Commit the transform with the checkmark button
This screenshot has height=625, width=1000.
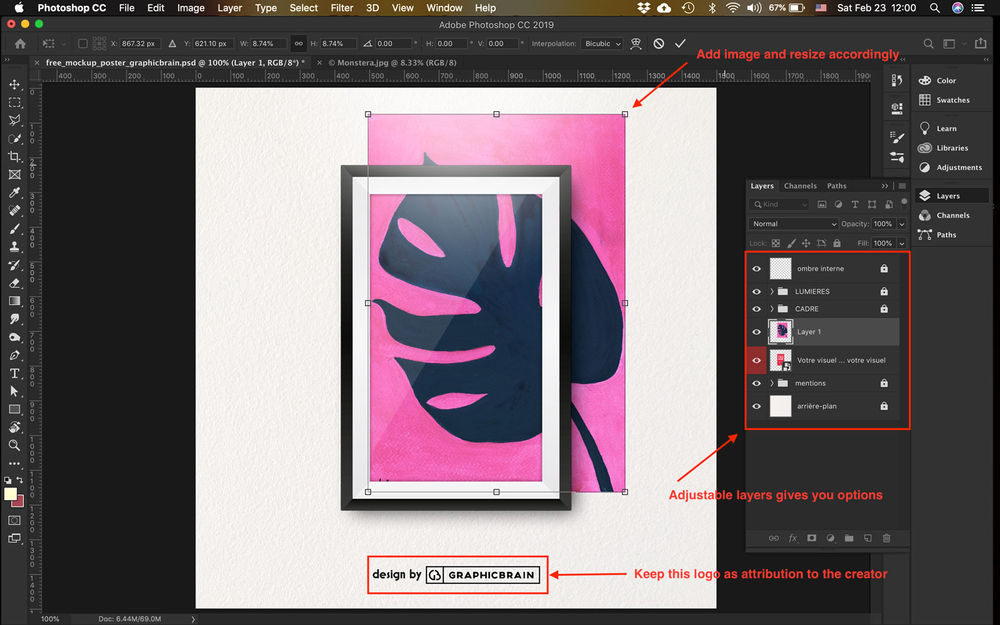tap(681, 43)
